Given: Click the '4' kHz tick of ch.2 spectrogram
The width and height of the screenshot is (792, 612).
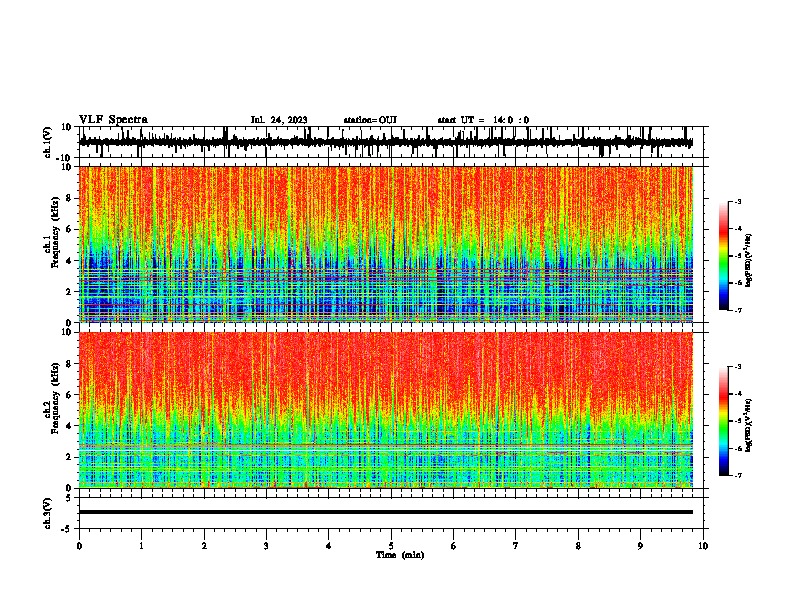Looking at the screenshot, I should (69, 426).
